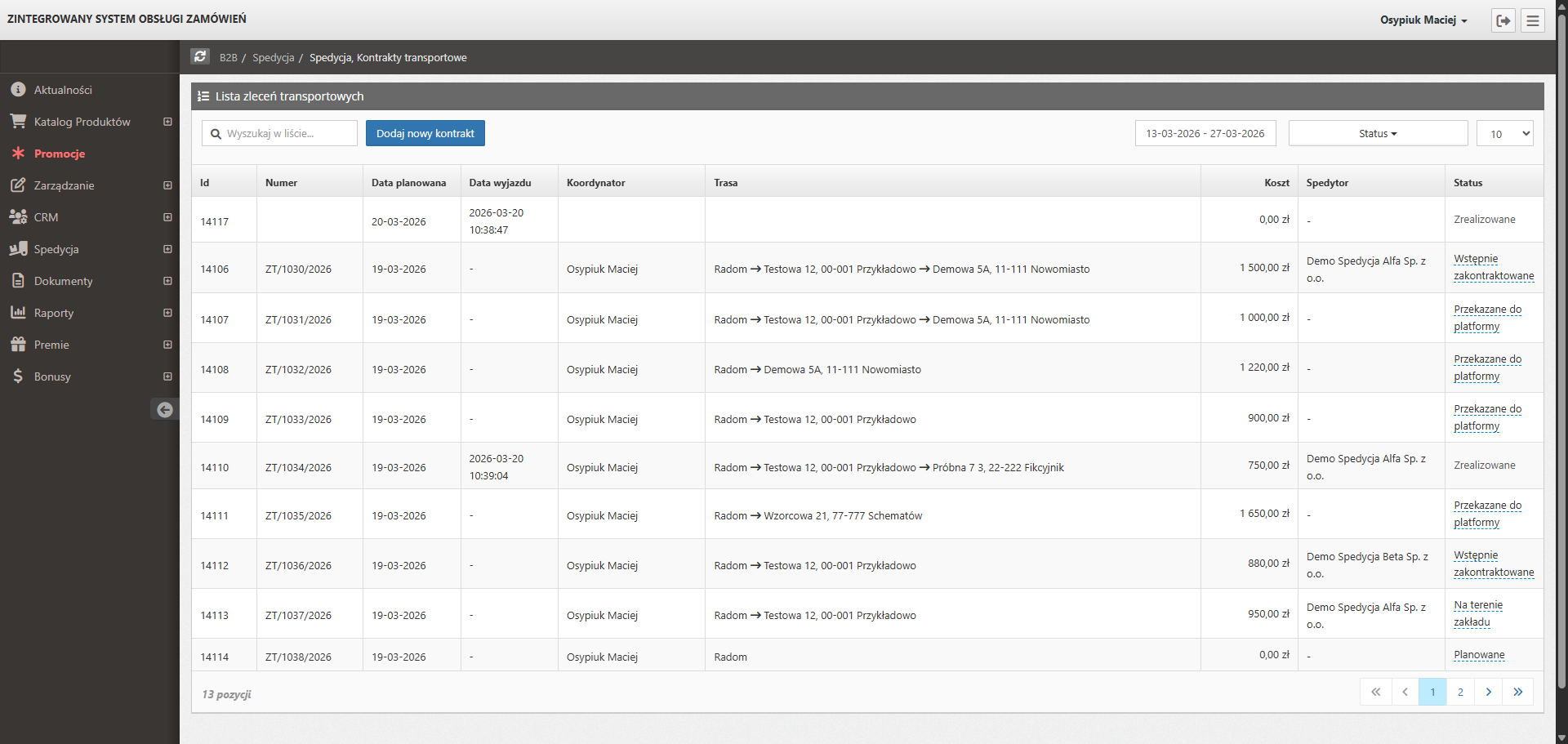Viewport: 1568px width, 744px height.
Task: Jump to the first page arrow
Action: tap(1376, 692)
